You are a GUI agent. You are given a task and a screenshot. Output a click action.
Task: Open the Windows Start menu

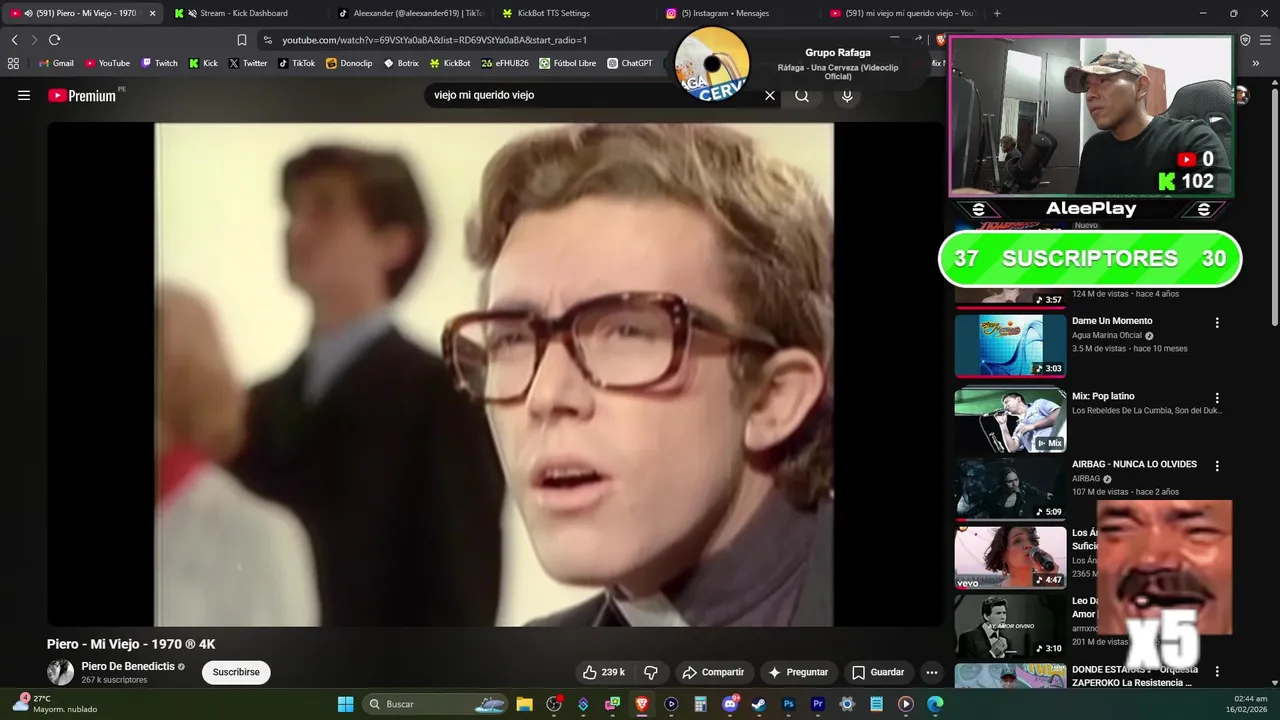coord(345,704)
